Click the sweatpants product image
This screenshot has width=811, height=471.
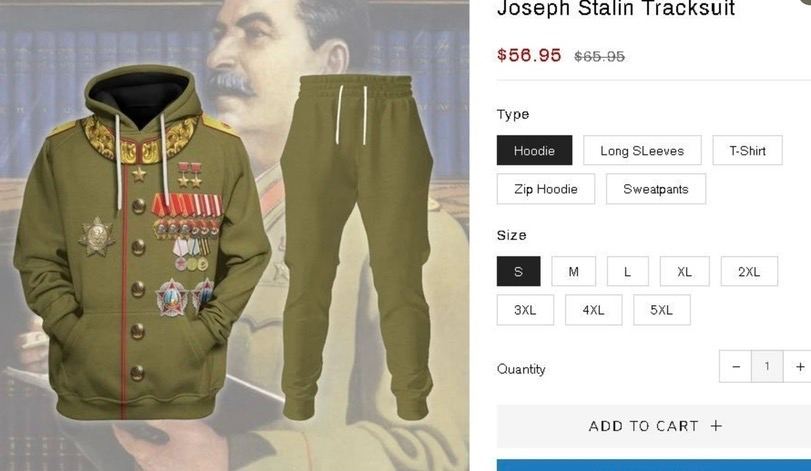[x=357, y=247]
